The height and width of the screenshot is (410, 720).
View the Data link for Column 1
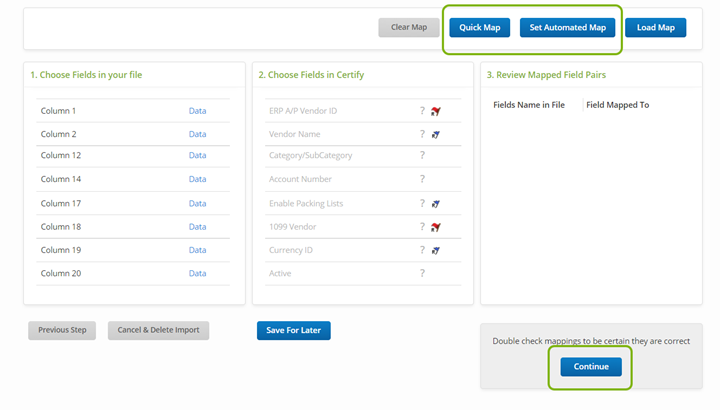pyautogui.click(x=197, y=111)
